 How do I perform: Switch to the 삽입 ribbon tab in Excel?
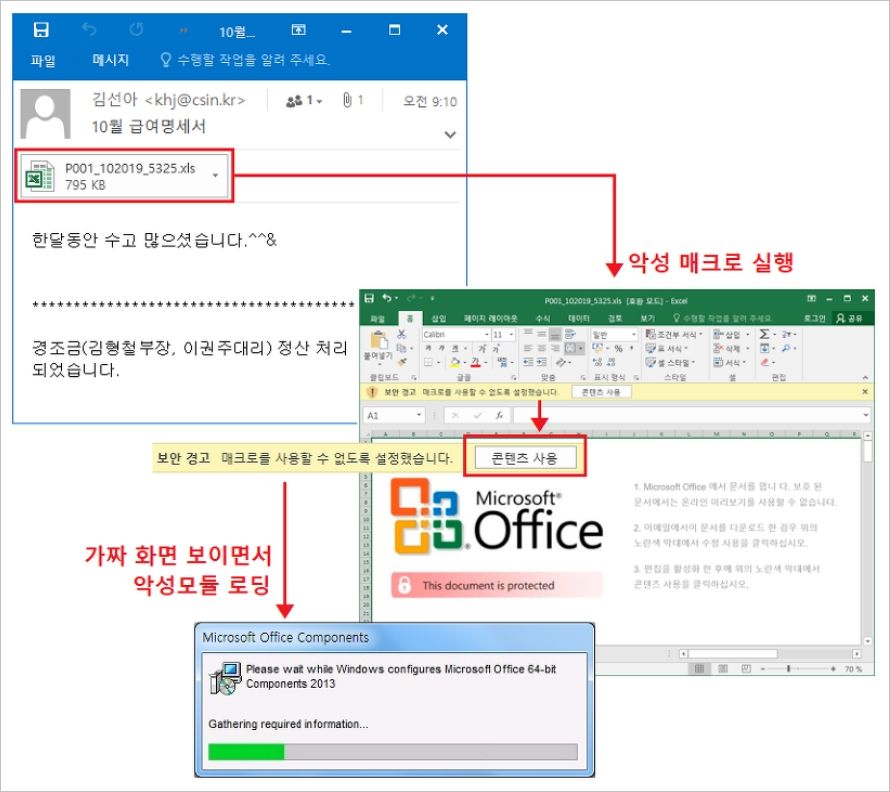coord(439,319)
